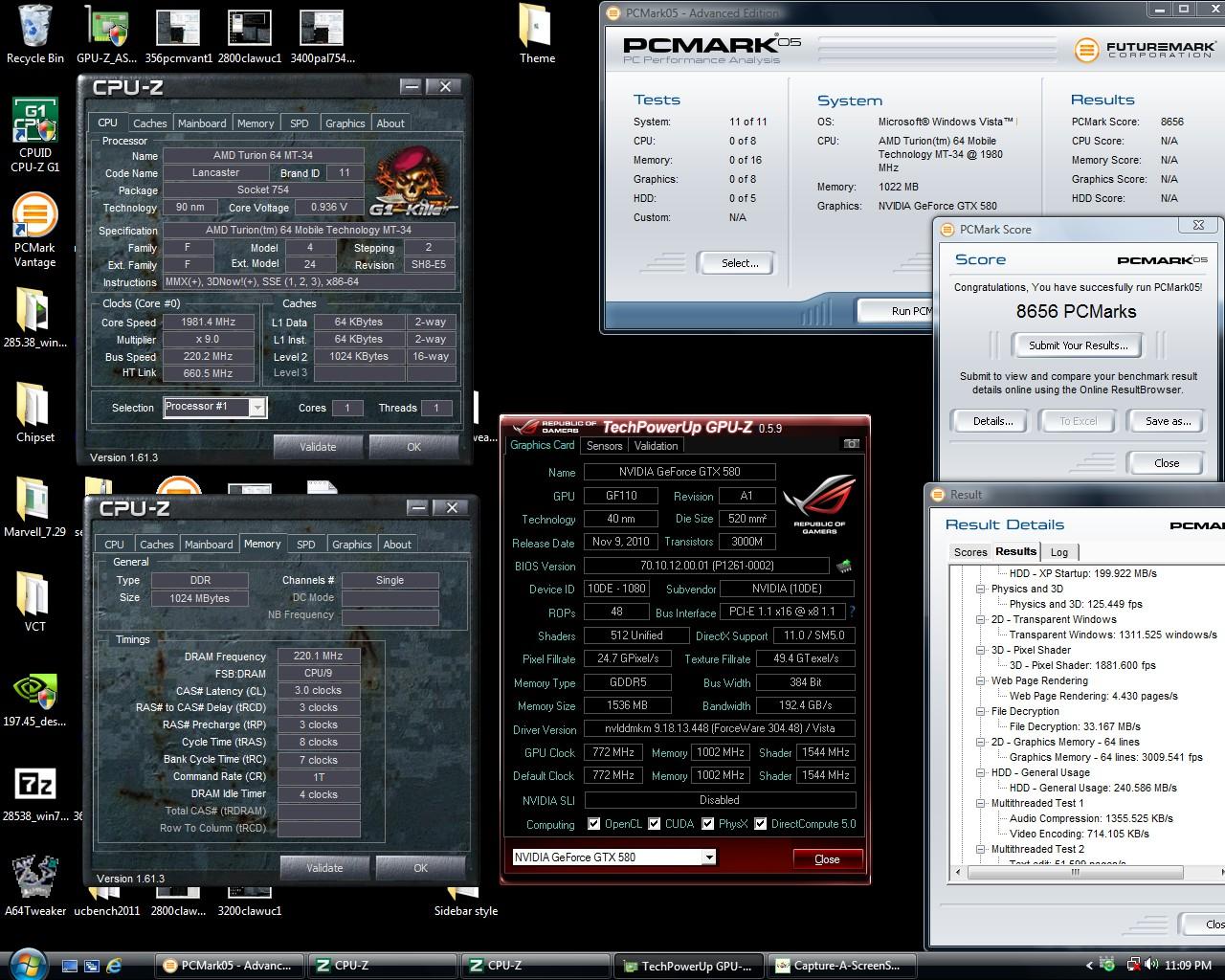
Task: Launch Internet Explorer from quick launch
Action: pyautogui.click(x=114, y=966)
